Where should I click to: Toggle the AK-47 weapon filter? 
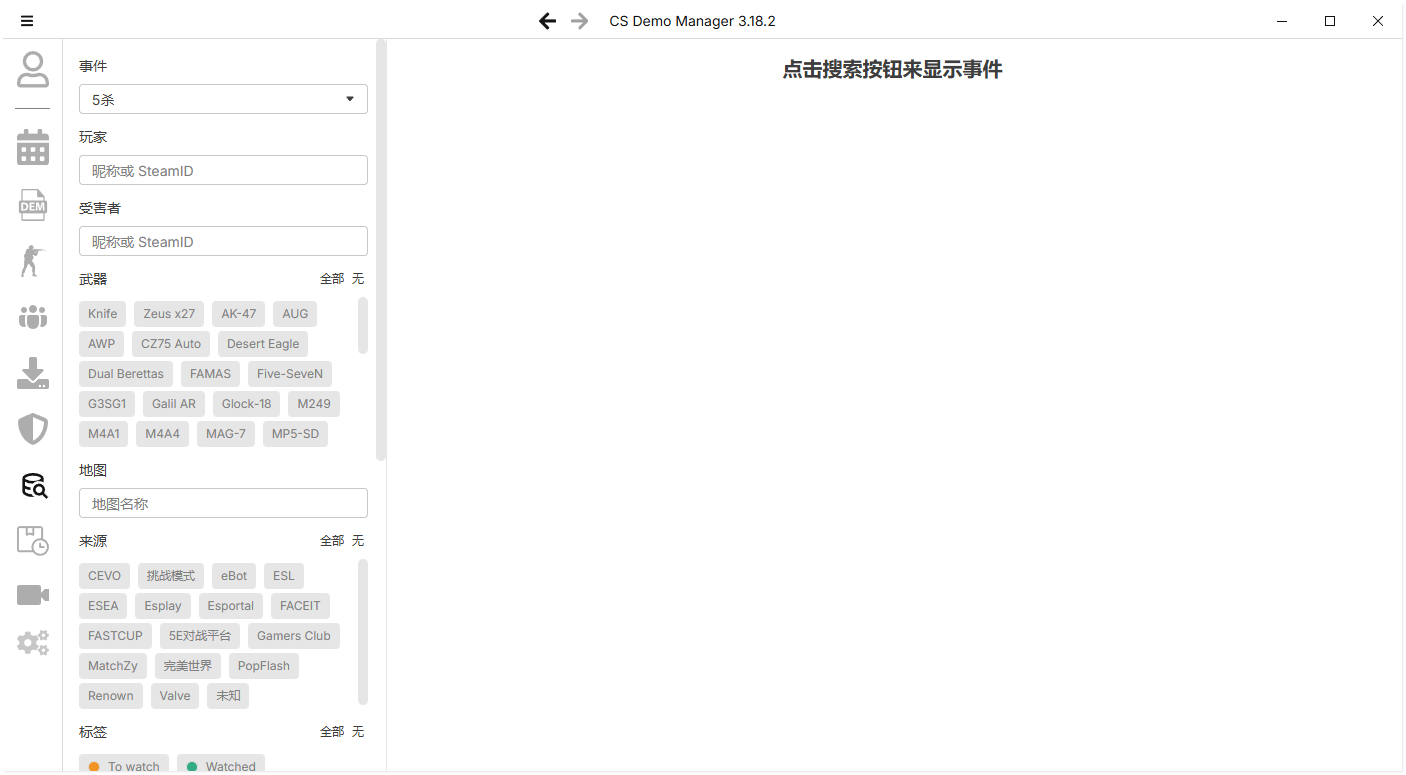pos(238,313)
